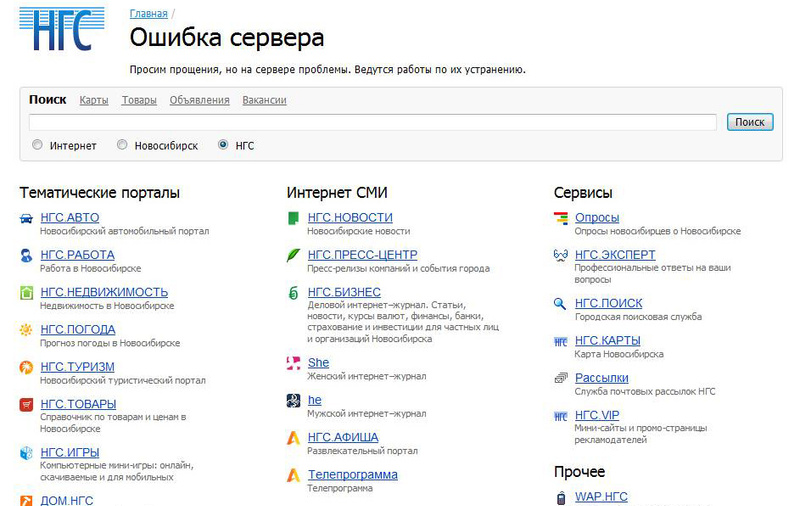Open the he magazine link
800x506 pixels.
tap(315, 400)
